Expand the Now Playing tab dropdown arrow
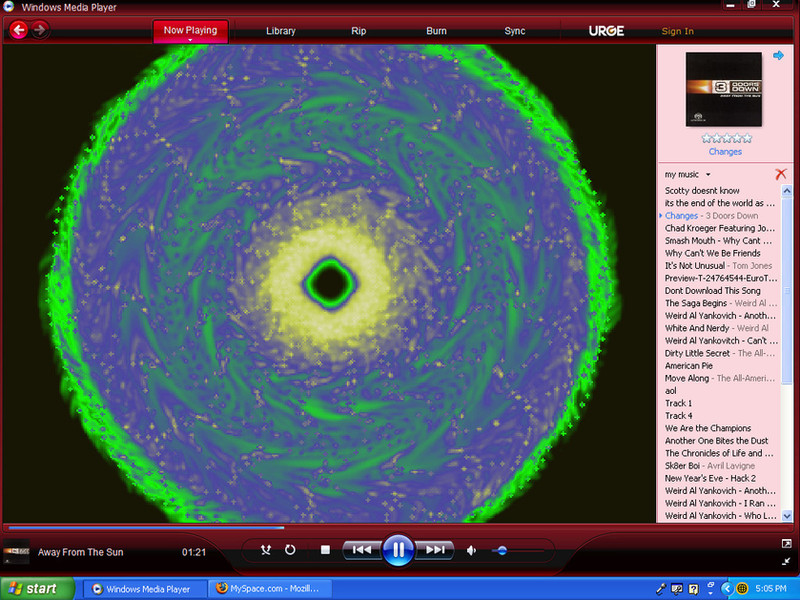This screenshot has height=600, width=800. pos(190,40)
